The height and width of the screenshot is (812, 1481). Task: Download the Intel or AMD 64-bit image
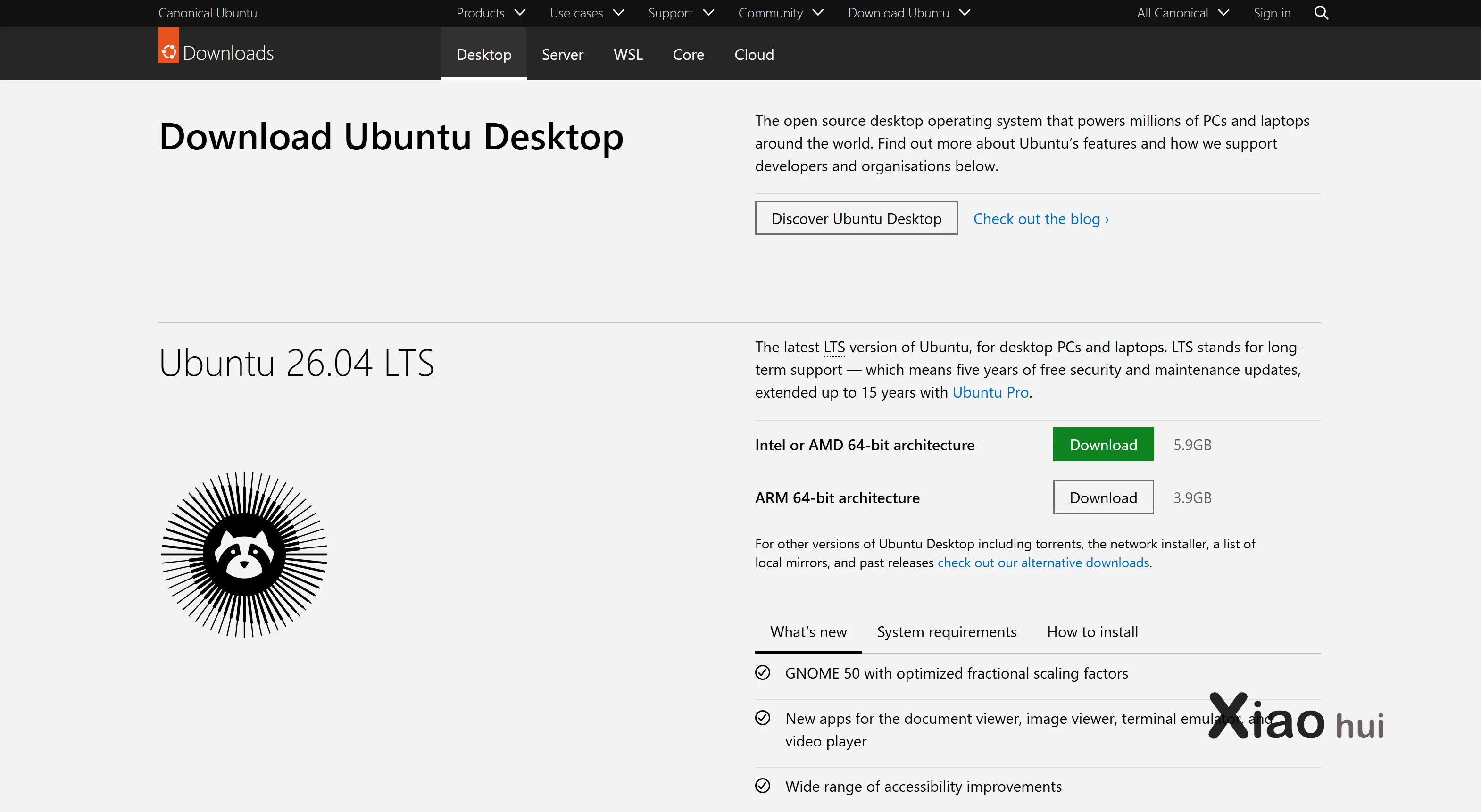coord(1103,444)
